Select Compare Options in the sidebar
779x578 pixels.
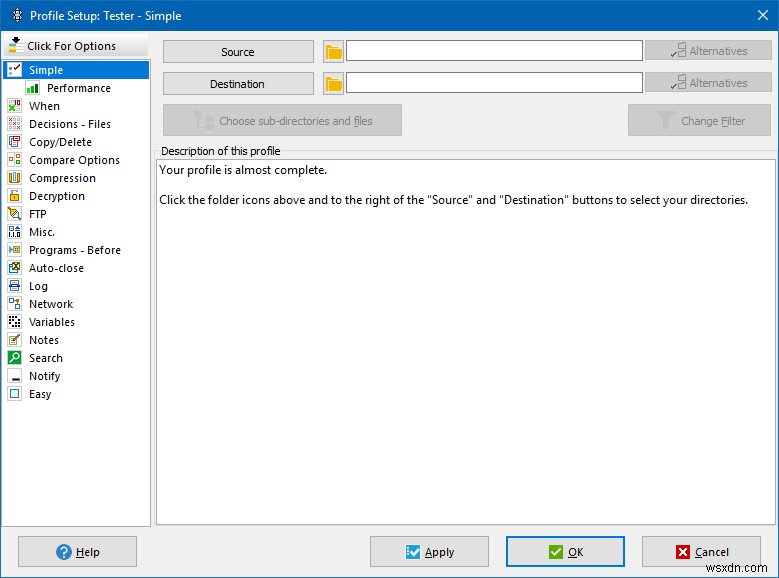click(74, 160)
